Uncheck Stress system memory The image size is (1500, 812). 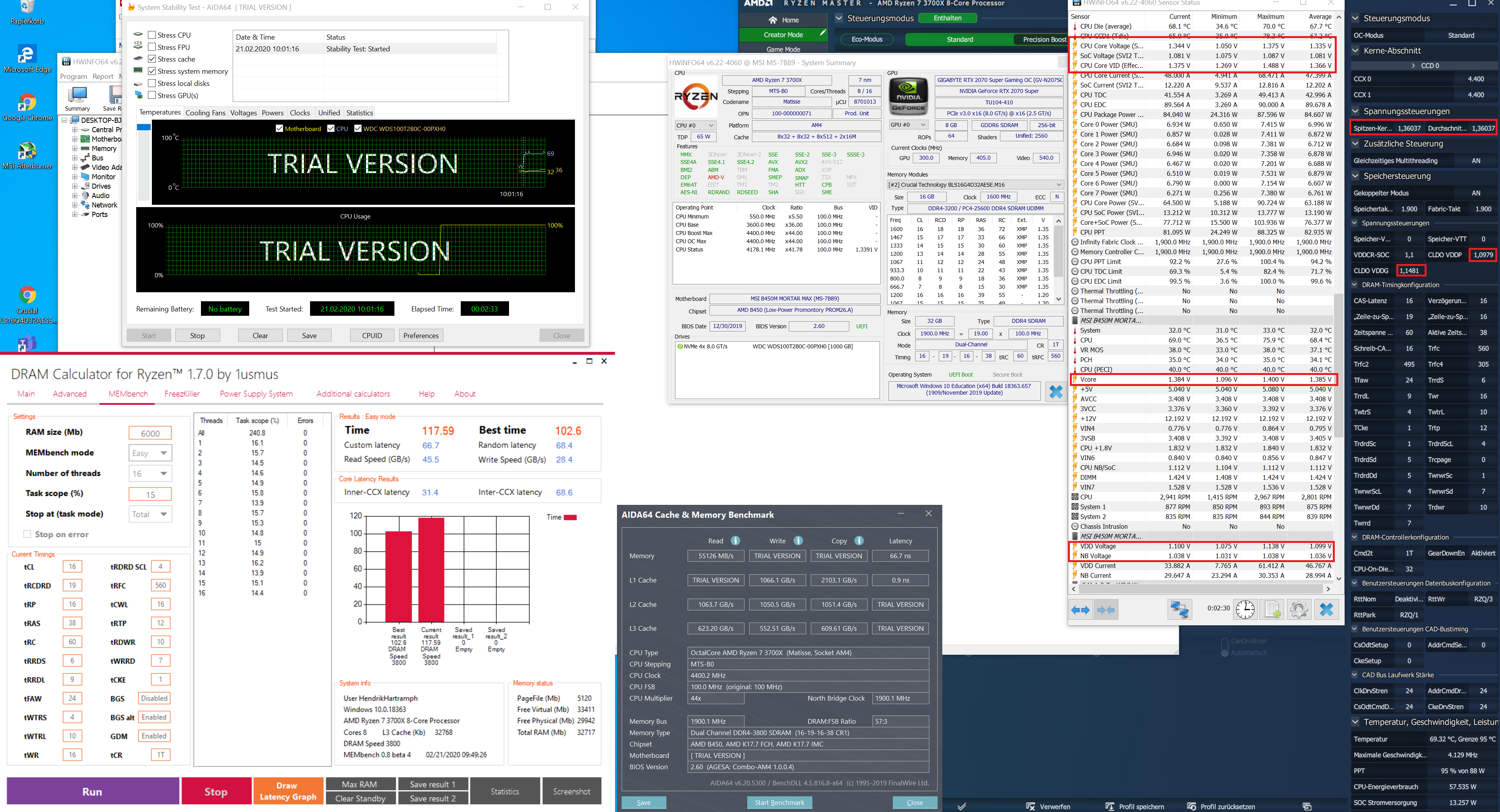click(152, 71)
